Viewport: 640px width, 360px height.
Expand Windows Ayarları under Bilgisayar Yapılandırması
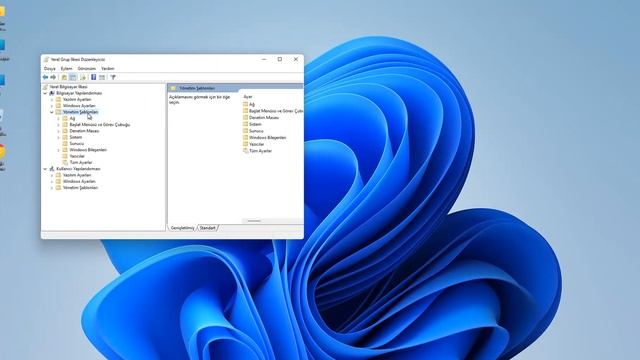point(52,106)
